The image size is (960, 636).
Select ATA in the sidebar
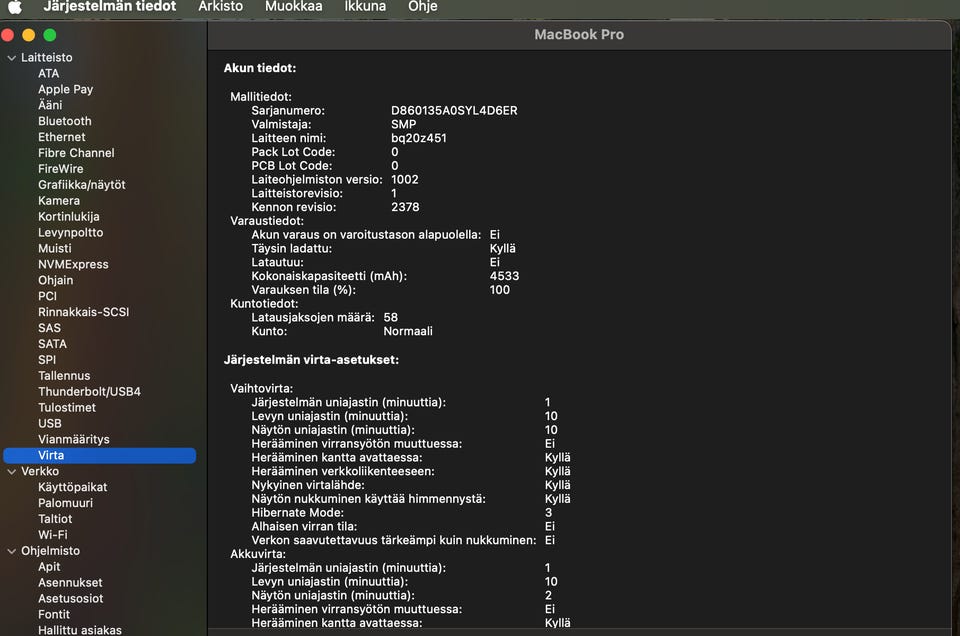(x=48, y=73)
